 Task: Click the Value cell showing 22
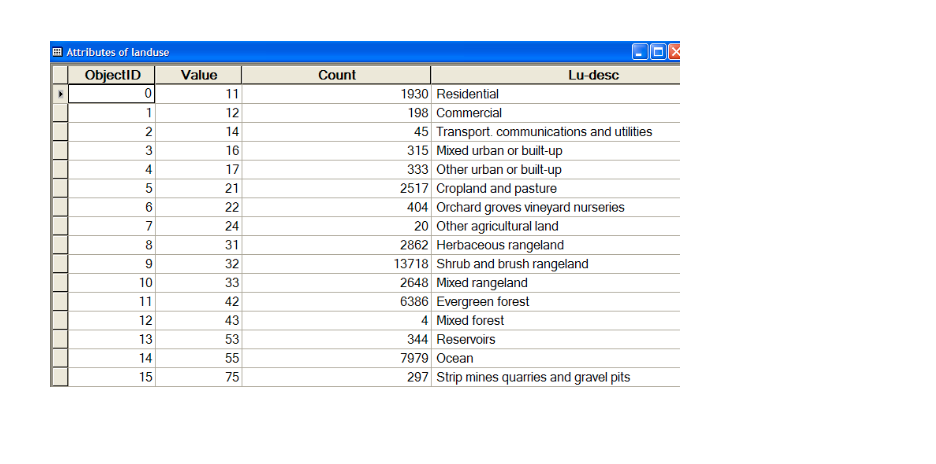click(x=199, y=207)
